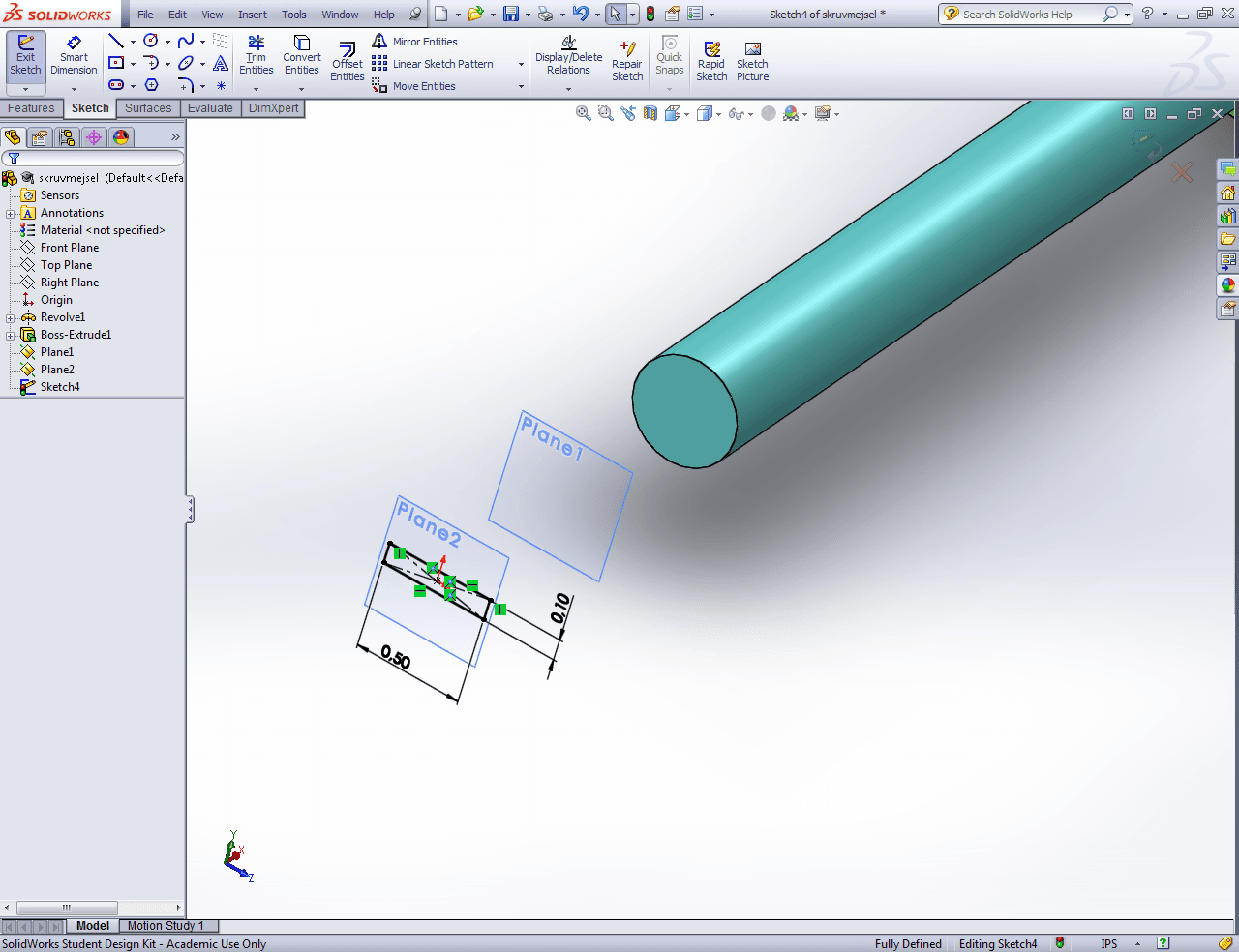Click the Move Entities tool
This screenshot has width=1239, height=952.
(x=414, y=86)
